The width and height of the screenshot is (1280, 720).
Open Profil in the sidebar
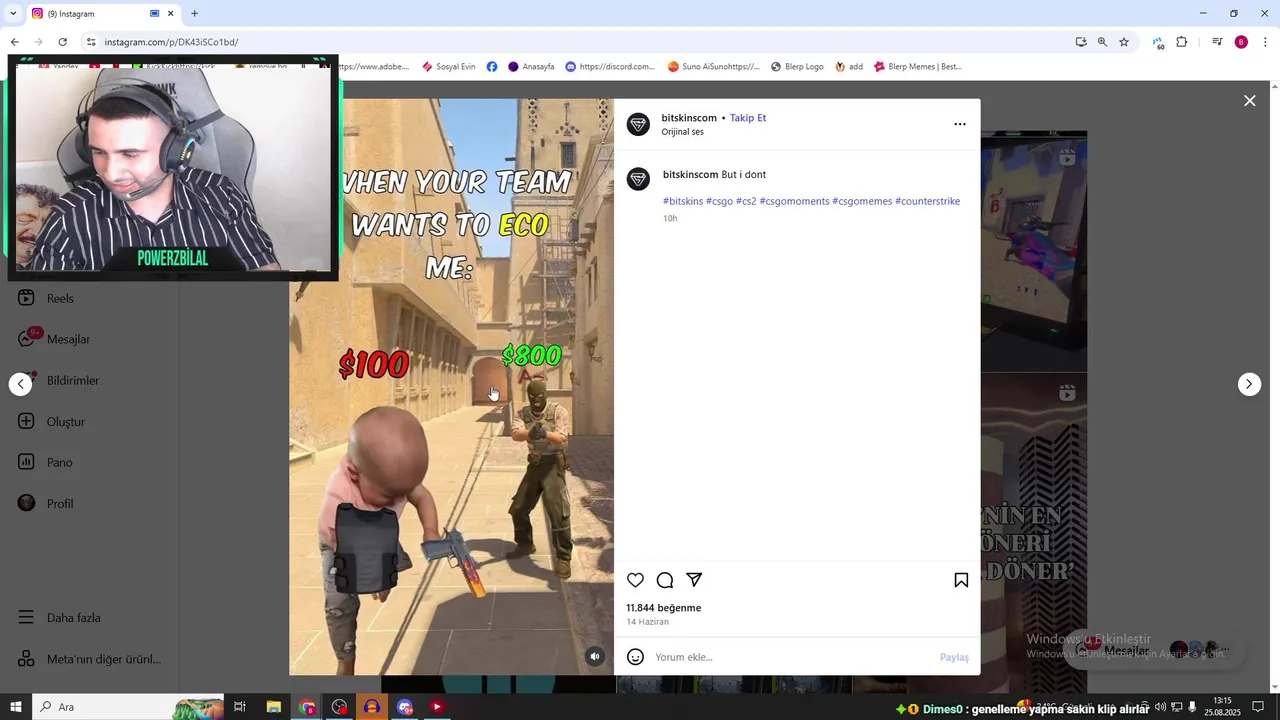[x=47, y=503]
